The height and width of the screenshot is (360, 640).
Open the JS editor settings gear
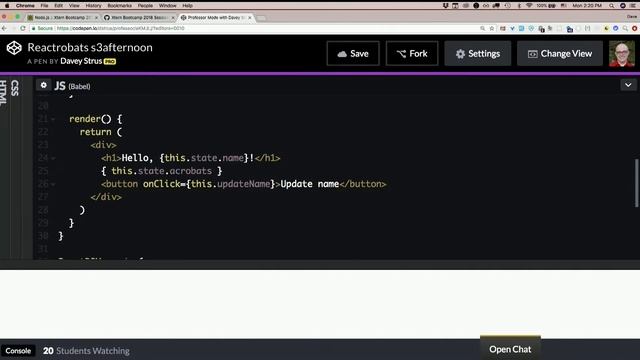[x=44, y=85]
